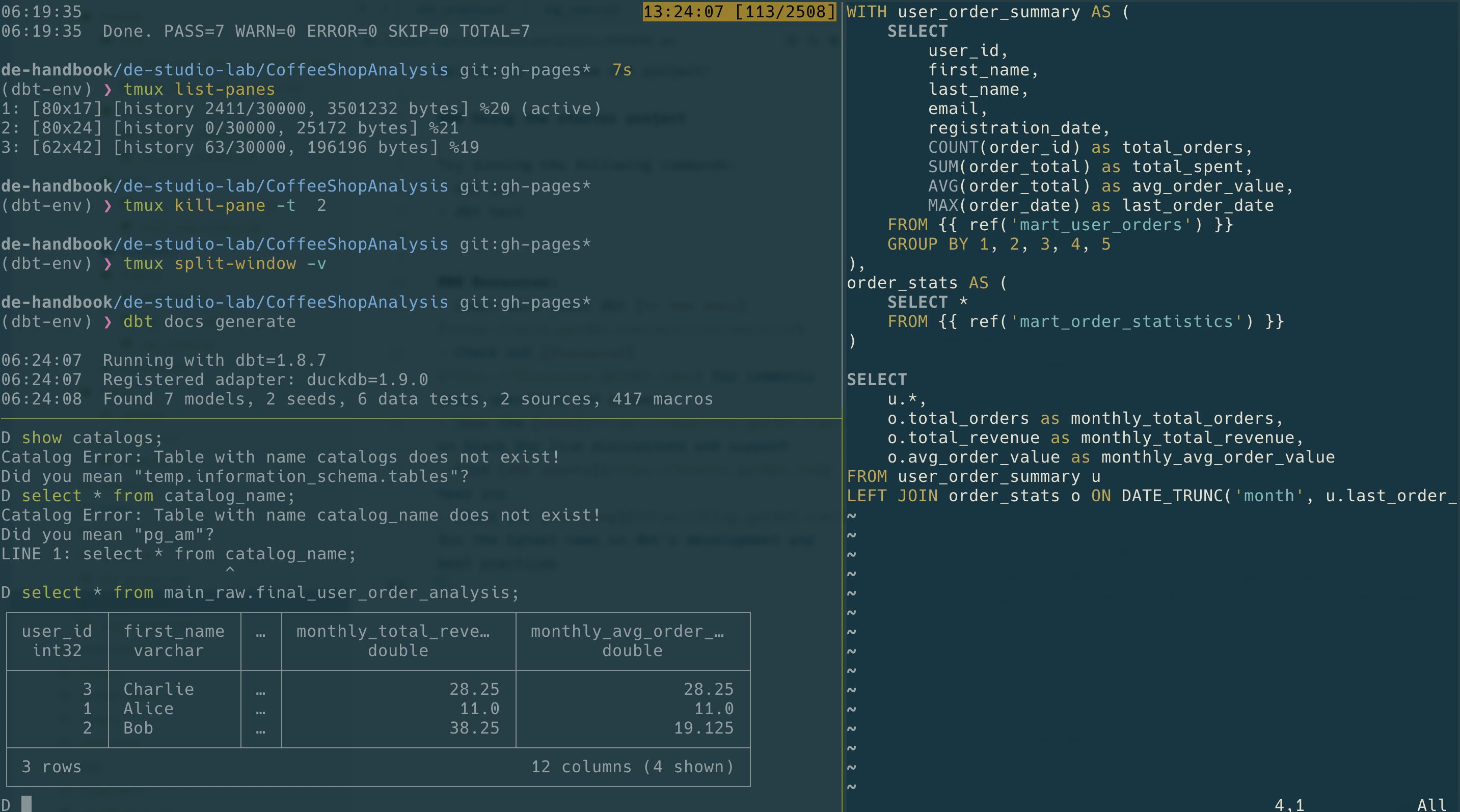
Task: Click 'order_stats AS (' line
Action: tap(927, 283)
